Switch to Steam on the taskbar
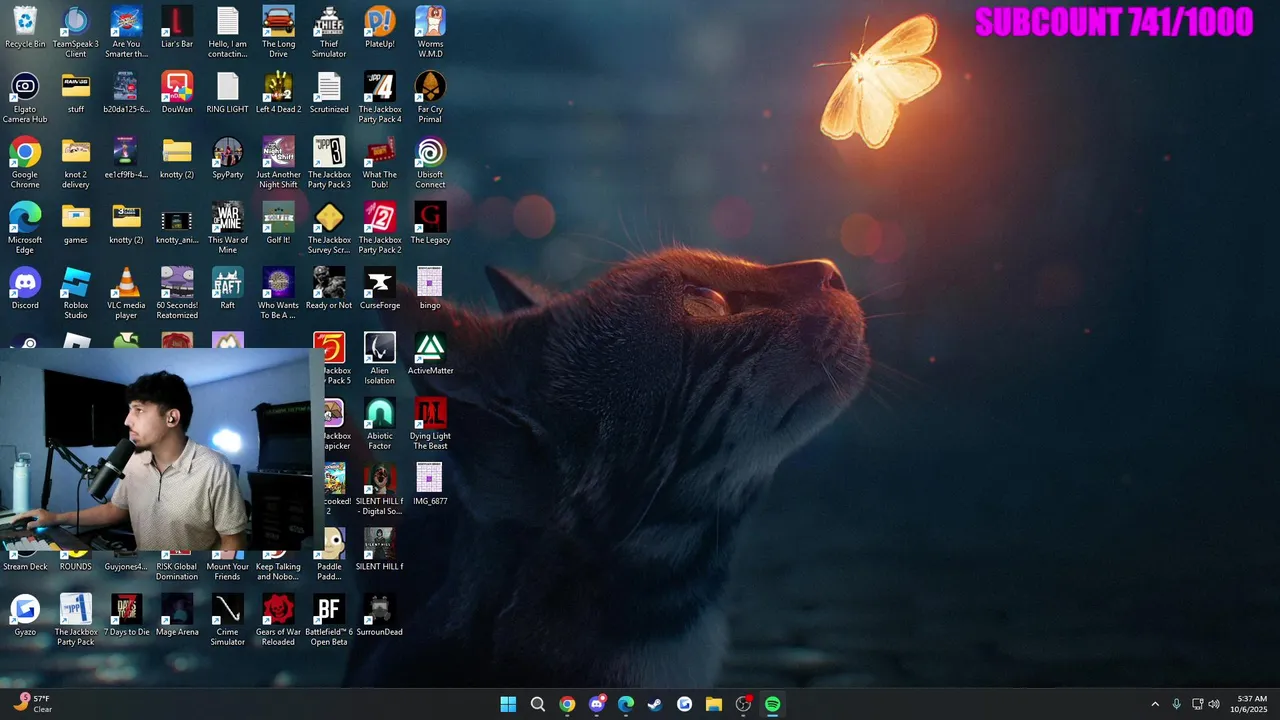 pyautogui.click(x=655, y=704)
